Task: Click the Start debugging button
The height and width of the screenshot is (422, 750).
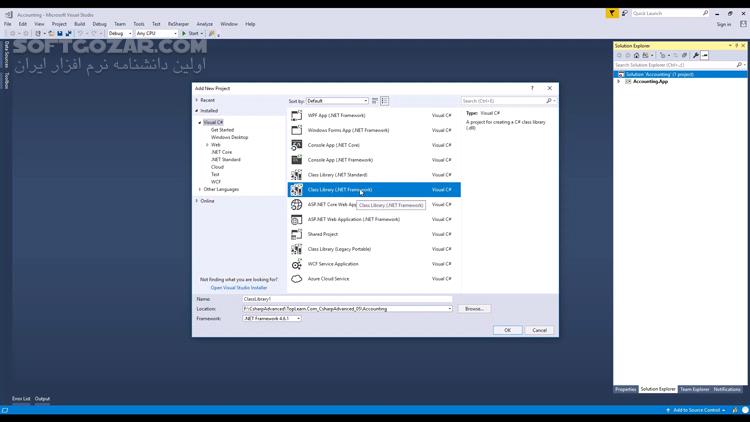Action: [x=190, y=33]
